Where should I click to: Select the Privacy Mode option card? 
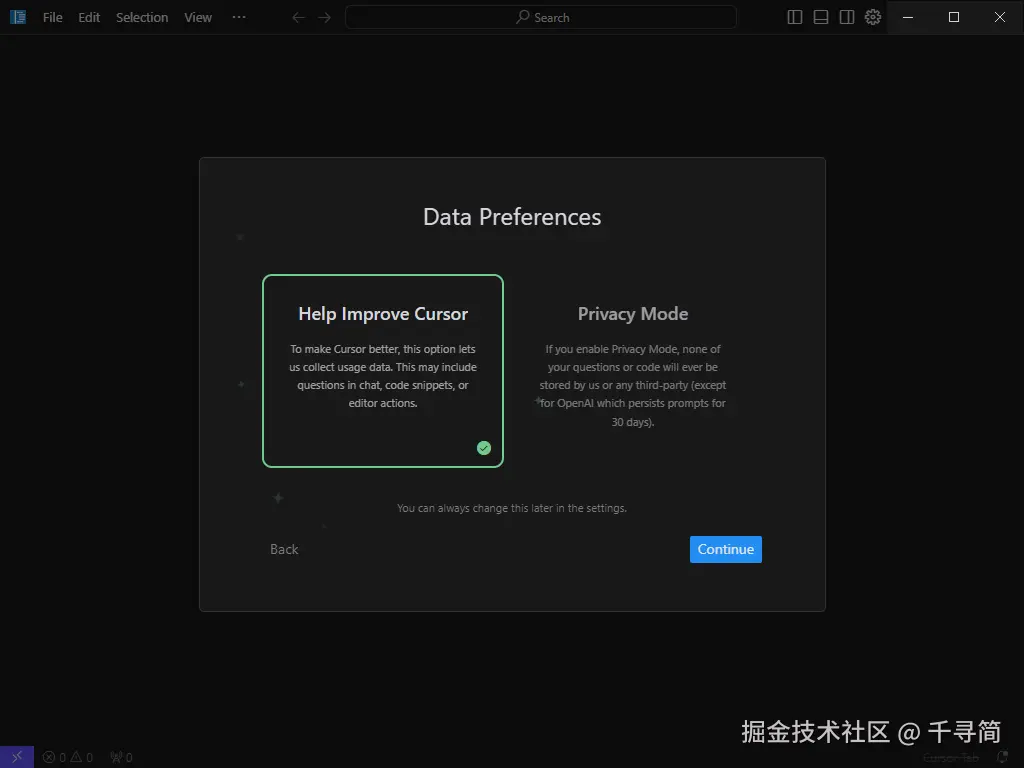pyautogui.click(x=633, y=371)
